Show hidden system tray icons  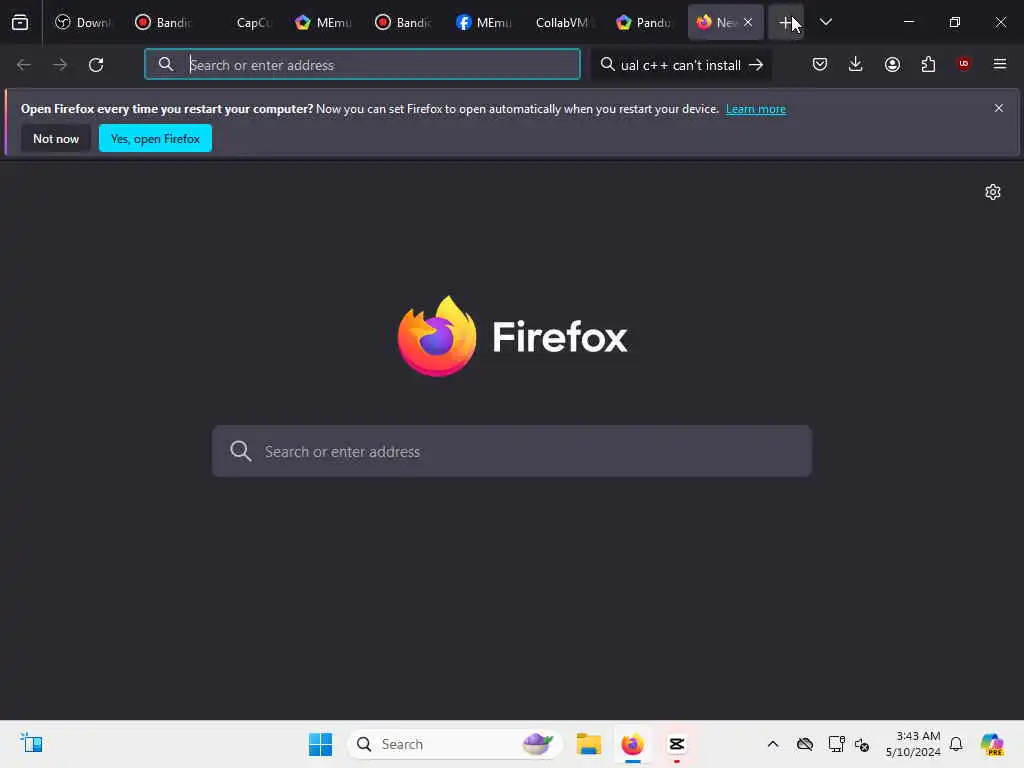pyautogui.click(x=773, y=744)
